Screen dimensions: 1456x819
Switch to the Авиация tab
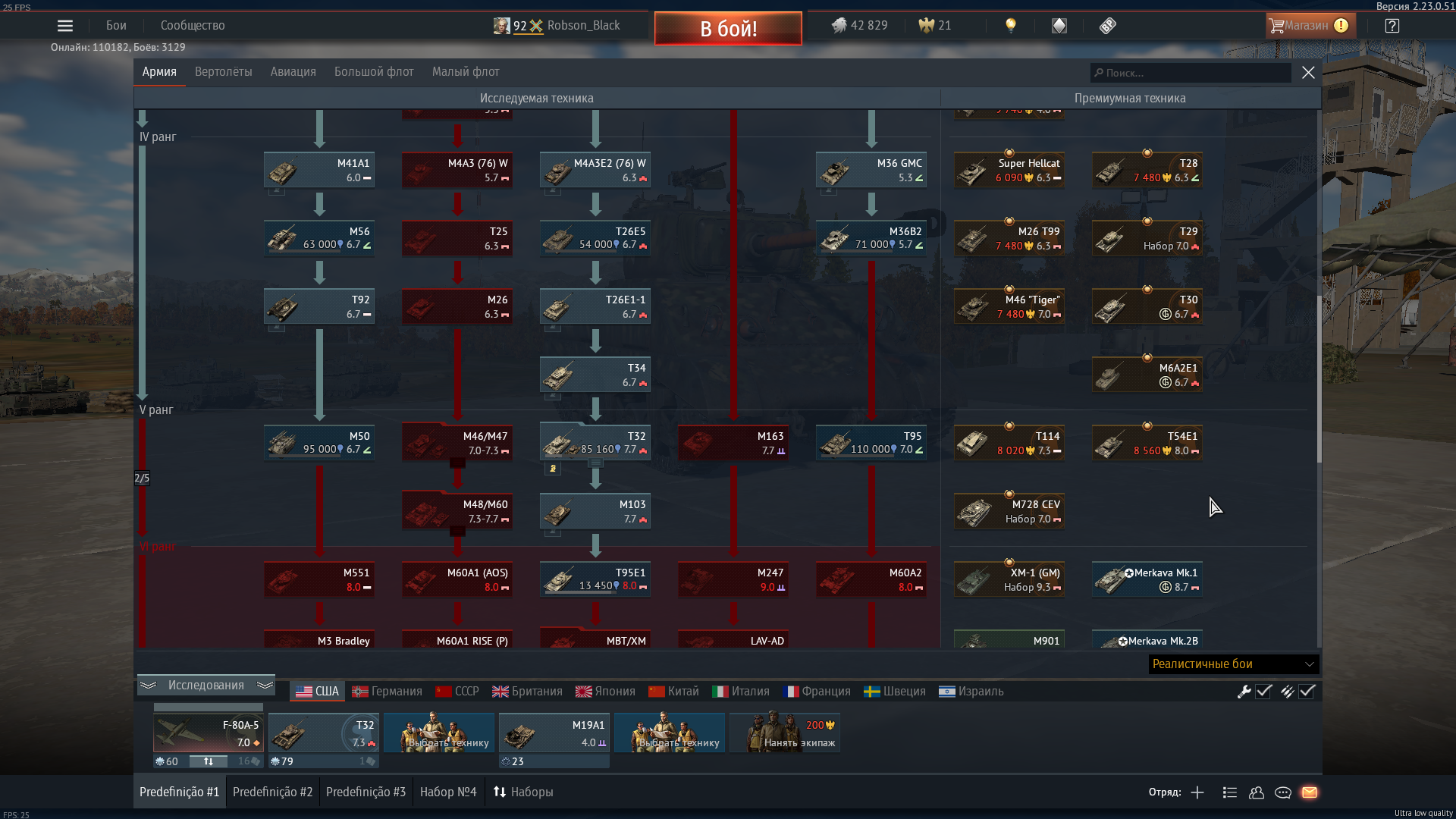tap(293, 72)
